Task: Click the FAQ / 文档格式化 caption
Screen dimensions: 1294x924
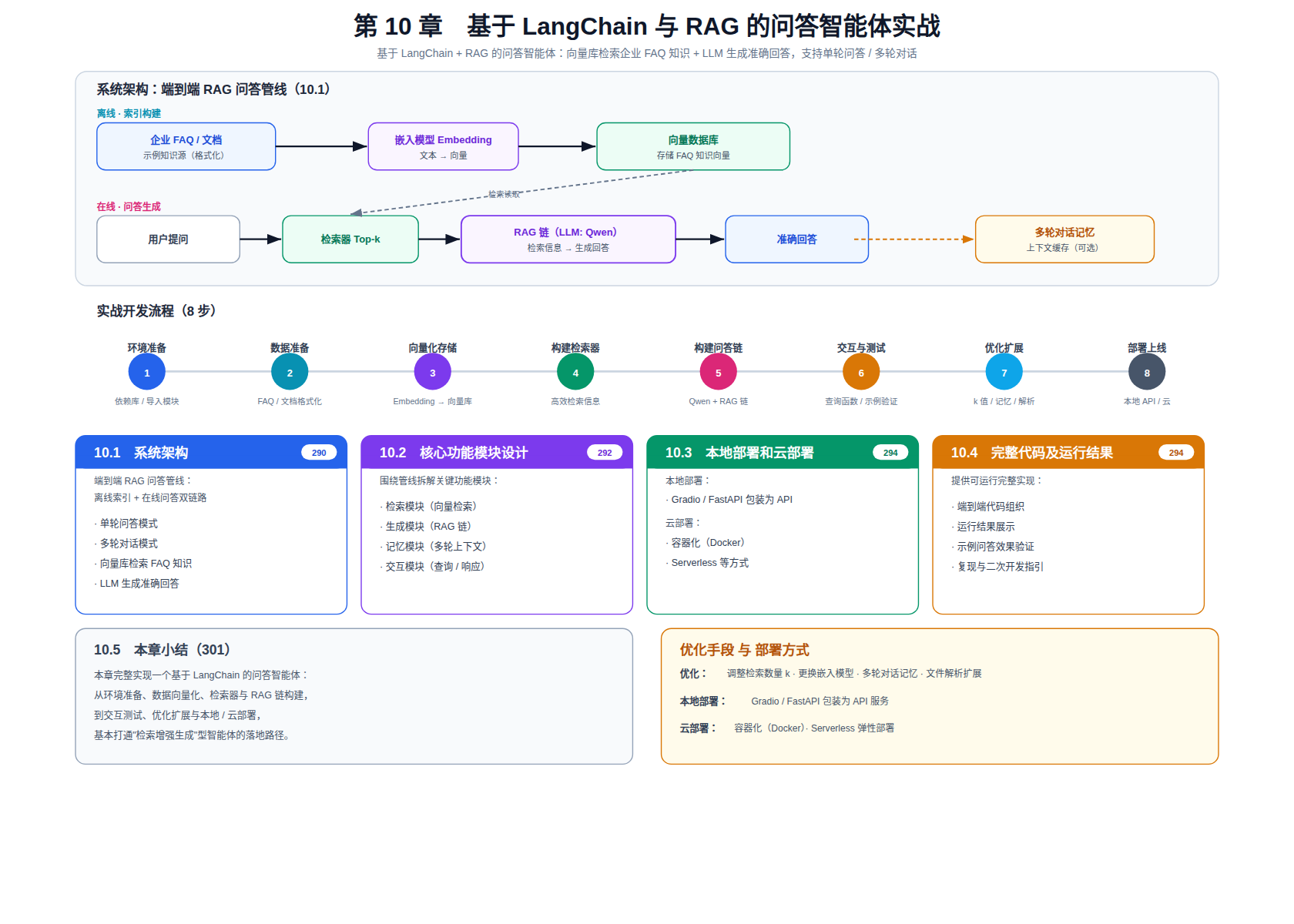Action: (x=290, y=401)
